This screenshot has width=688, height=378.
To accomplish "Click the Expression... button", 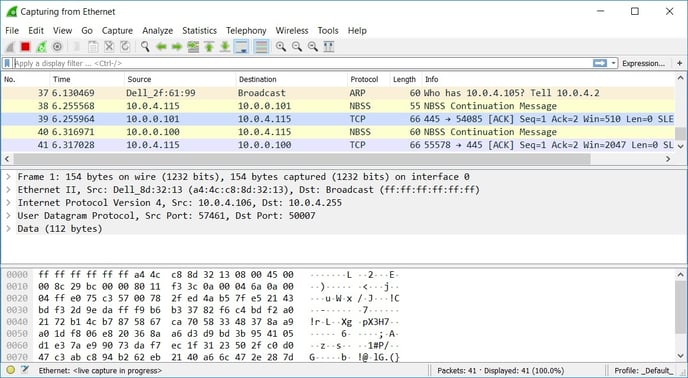I will [643, 63].
